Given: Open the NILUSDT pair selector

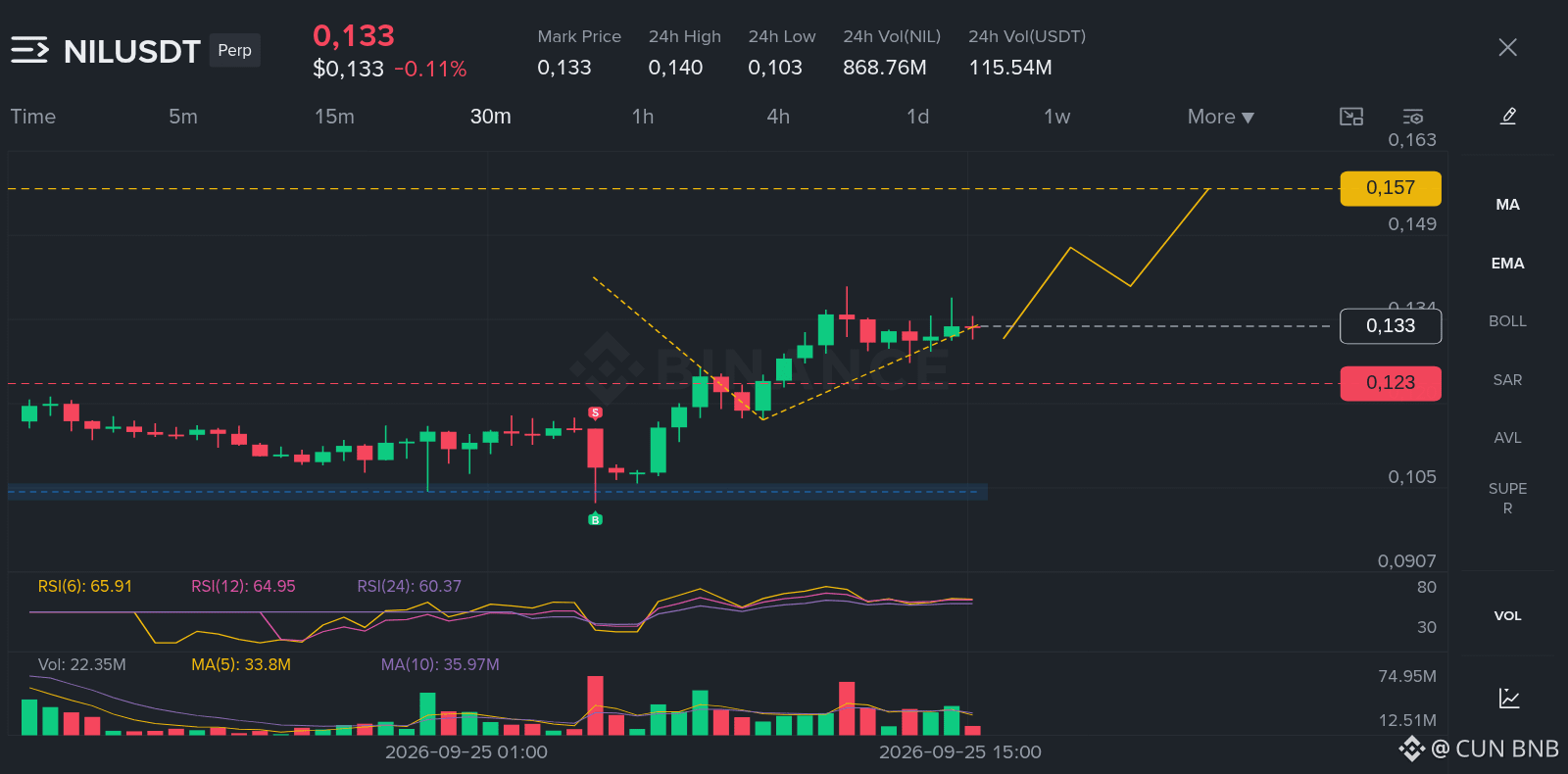Looking at the screenshot, I should click(132, 51).
